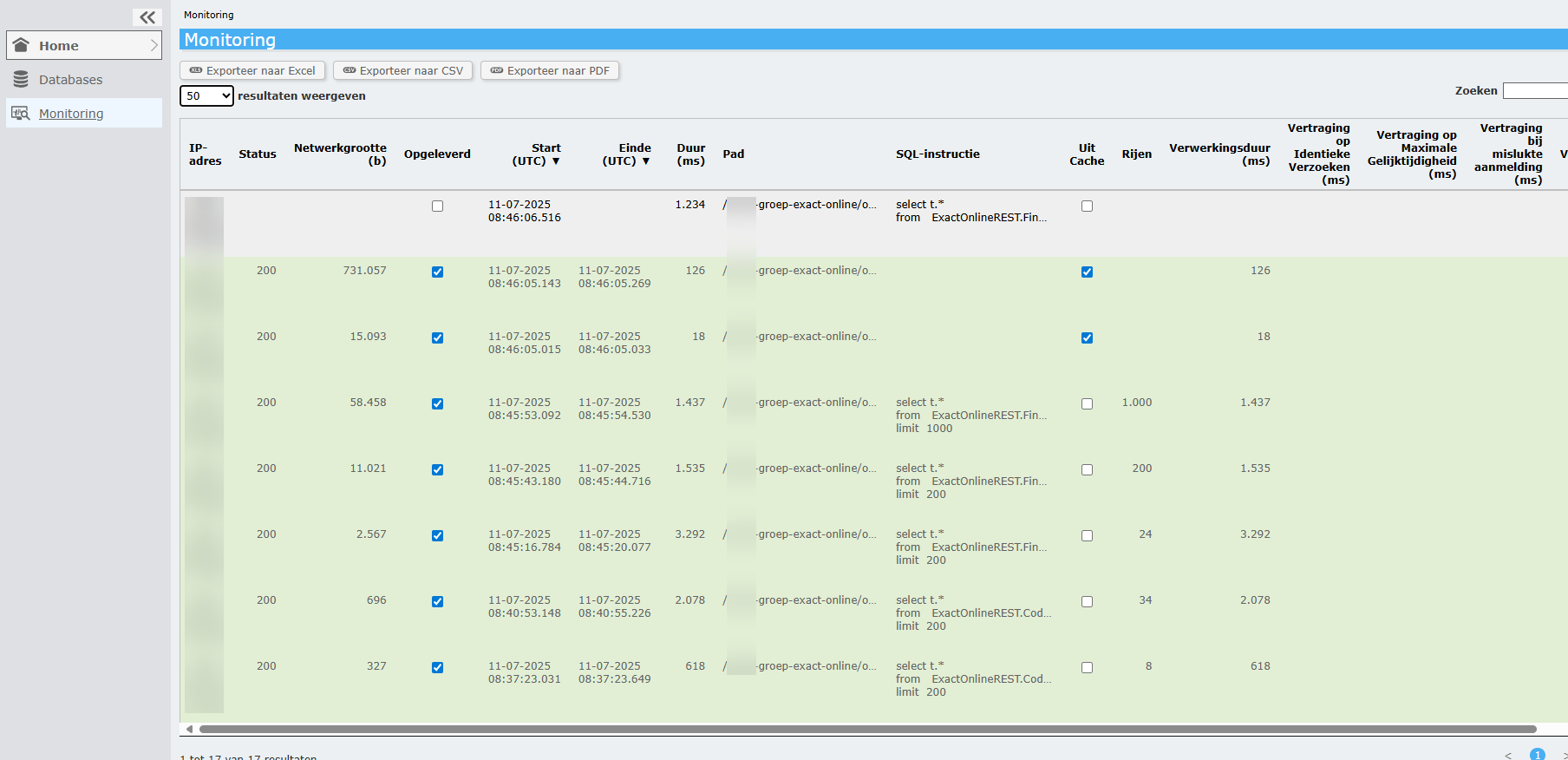Click Status 200 in the 08:45:16.784 row
This screenshot has width=1568, height=760.
click(x=266, y=534)
